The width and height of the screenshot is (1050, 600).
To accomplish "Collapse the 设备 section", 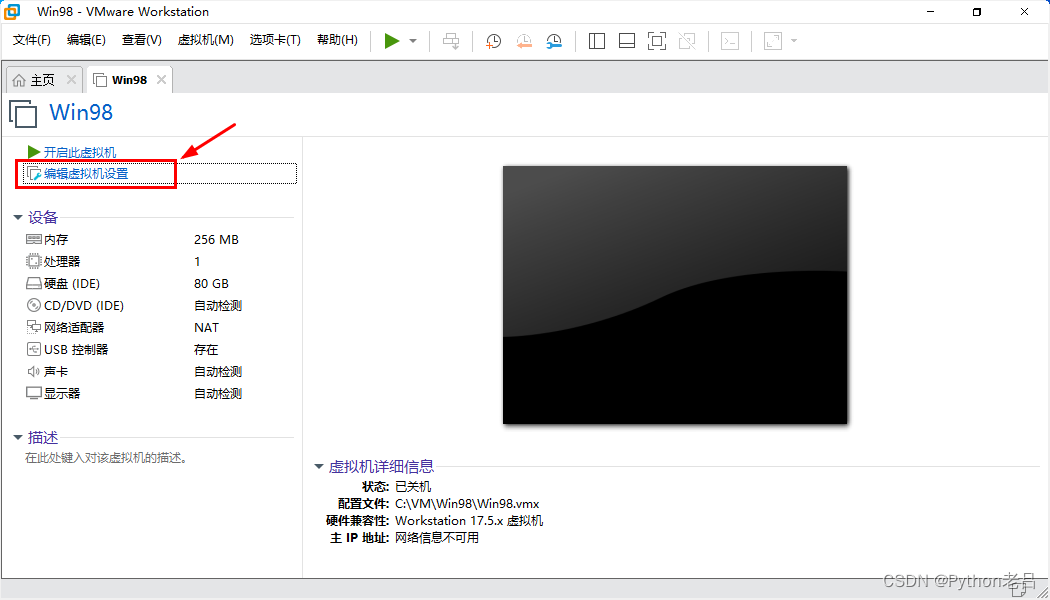I will (18, 218).
